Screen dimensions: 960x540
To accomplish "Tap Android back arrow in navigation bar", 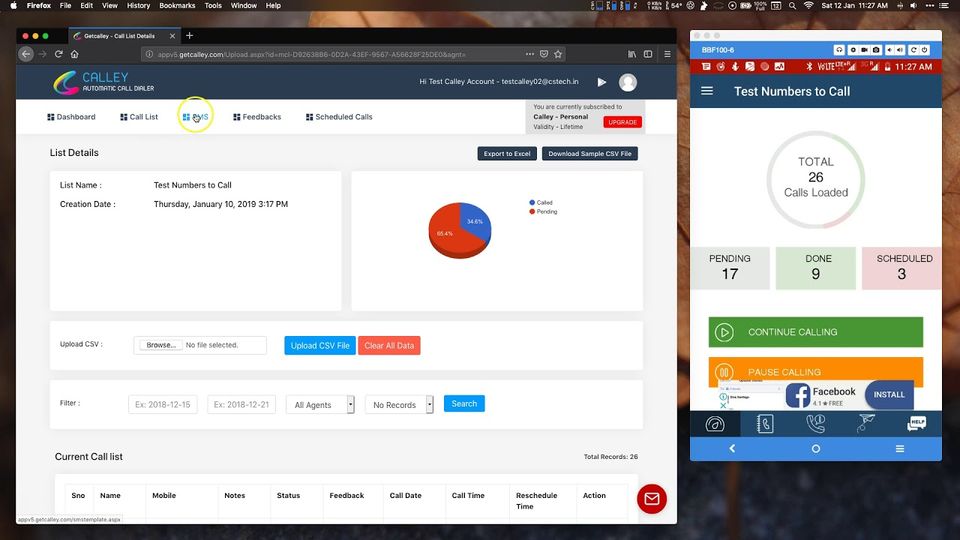I will (x=732, y=449).
